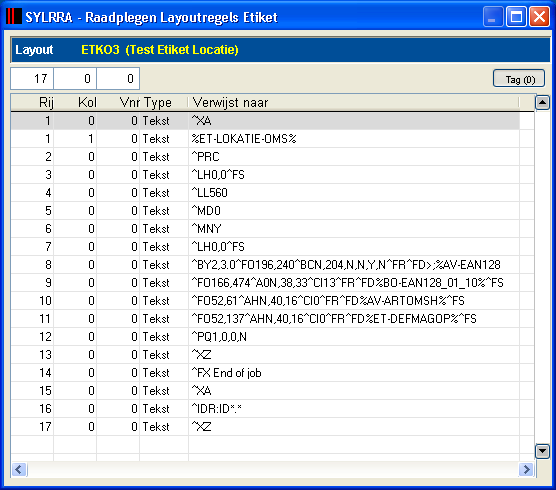Screen dimensions: 556x490
Task: Click the Tag (0) button
Action: click(519, 79)
